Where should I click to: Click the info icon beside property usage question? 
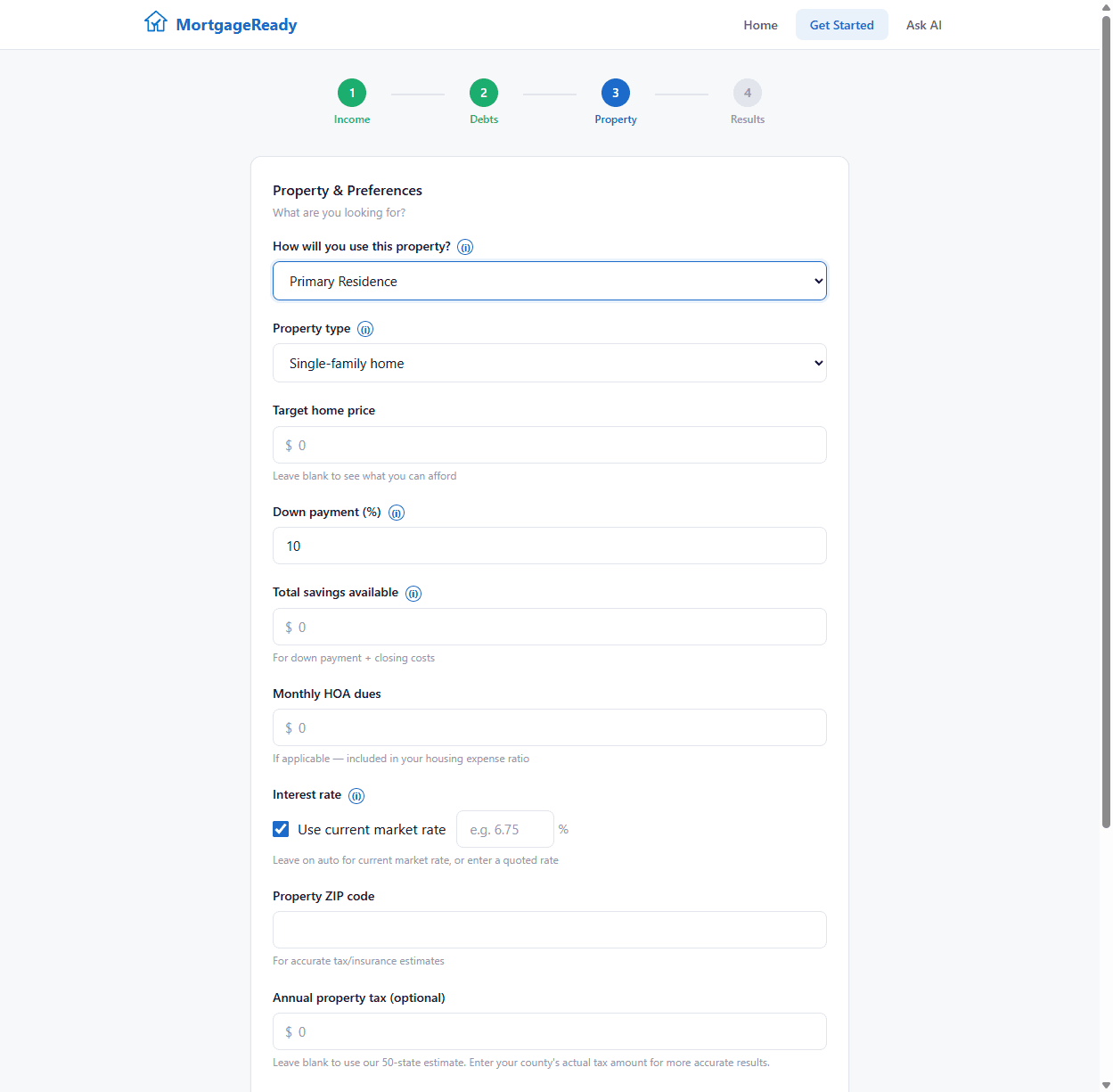click(465, 247)
